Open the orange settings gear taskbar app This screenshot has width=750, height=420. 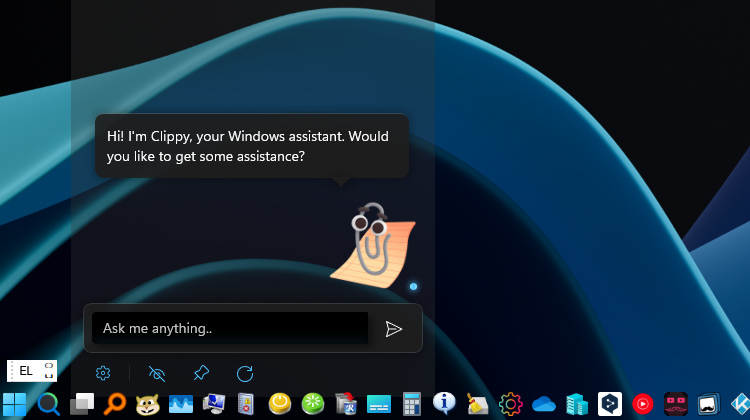coord(511,404)
